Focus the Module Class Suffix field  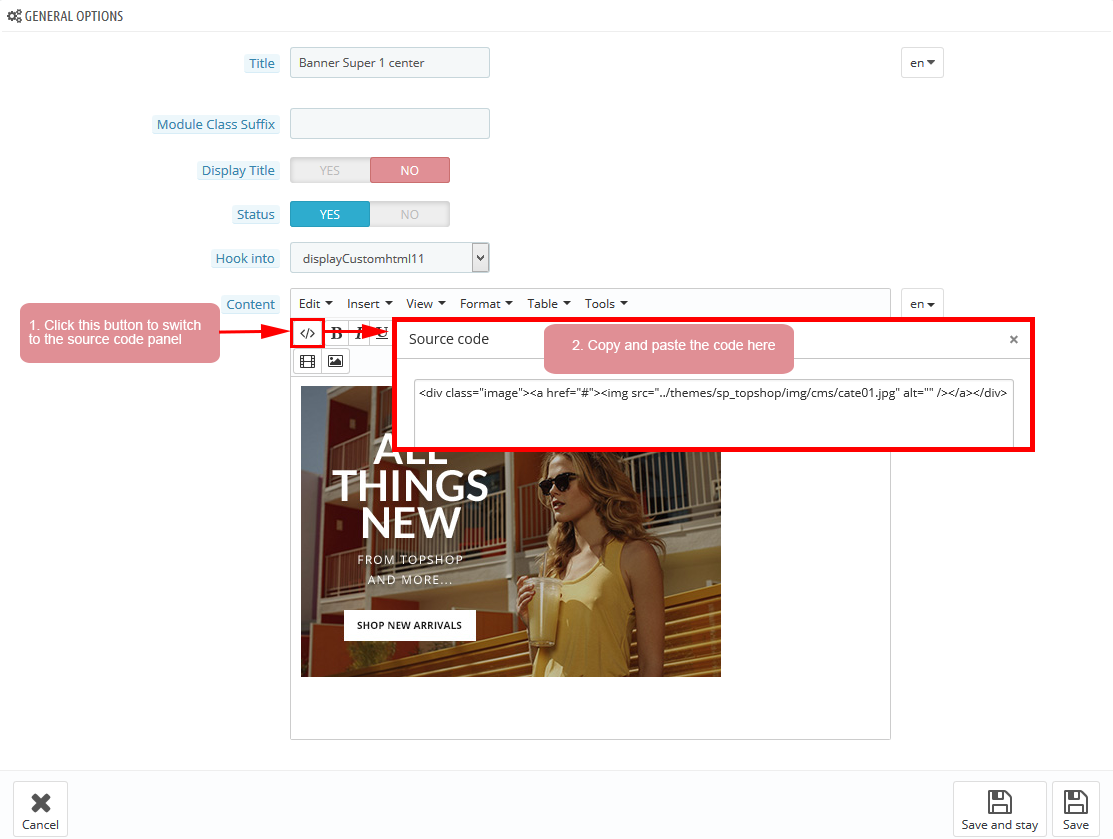(390, 124)
